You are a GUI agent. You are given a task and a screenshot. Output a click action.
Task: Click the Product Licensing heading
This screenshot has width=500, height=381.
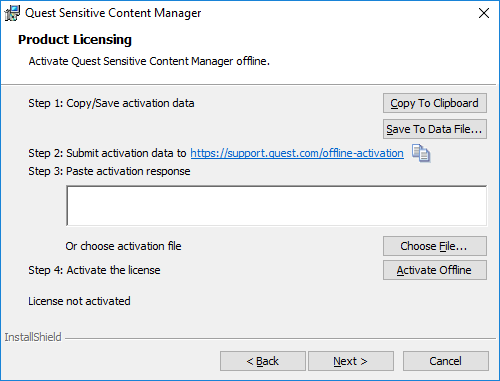click(75, 40)
